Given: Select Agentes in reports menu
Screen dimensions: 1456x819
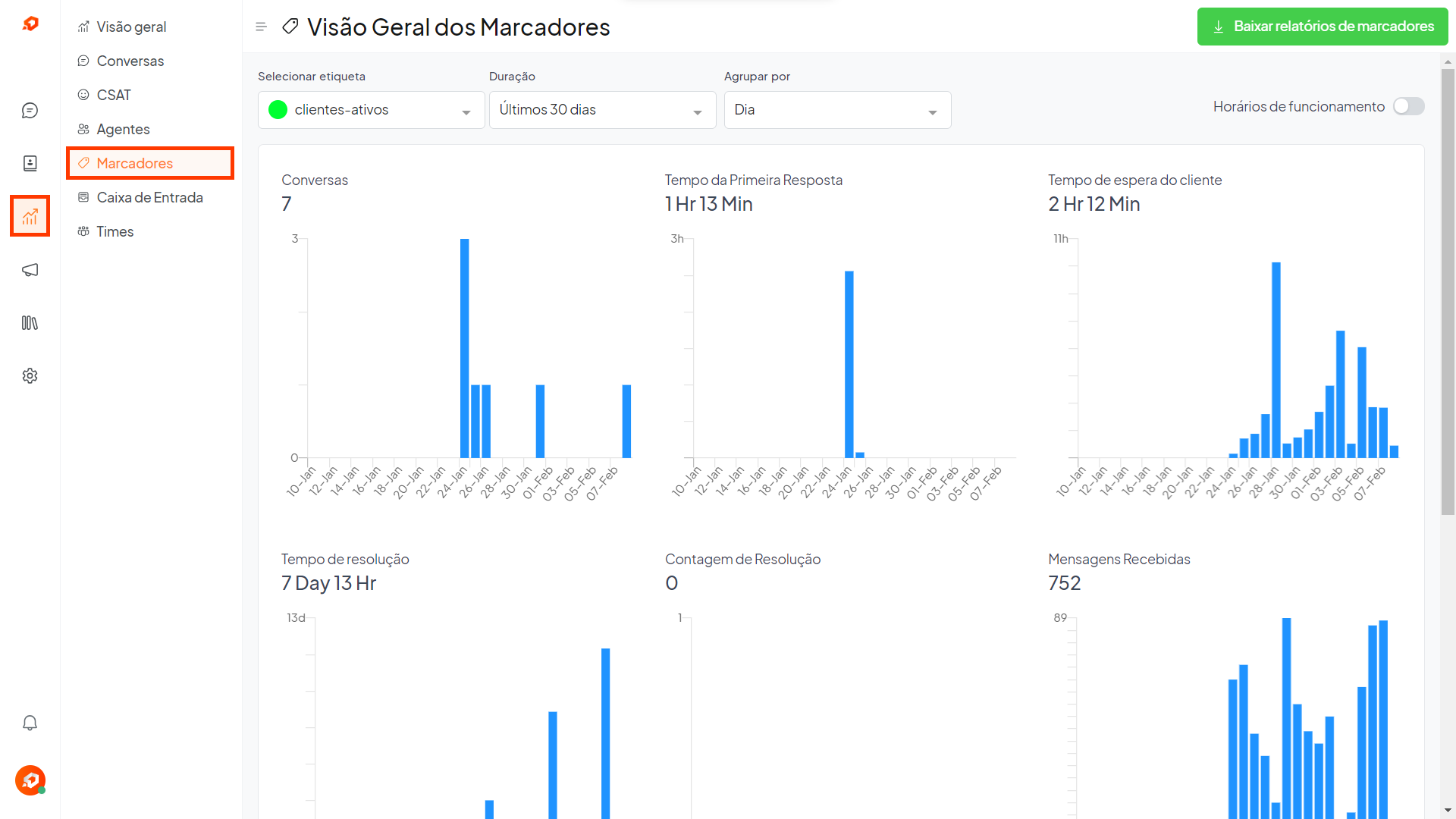Looking at the screenshot, I should [123, 130].
